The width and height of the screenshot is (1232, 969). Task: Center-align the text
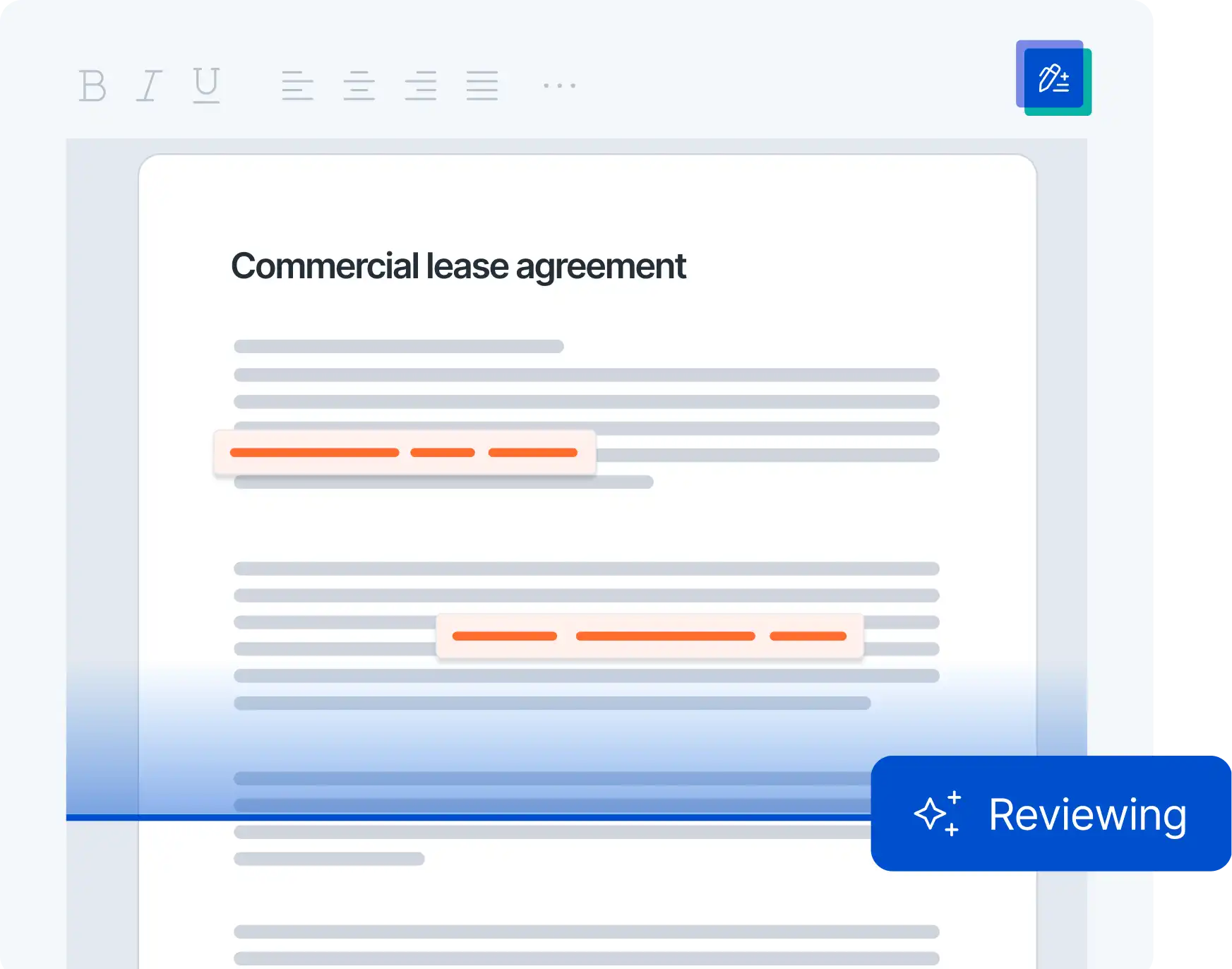pos(359,85)
